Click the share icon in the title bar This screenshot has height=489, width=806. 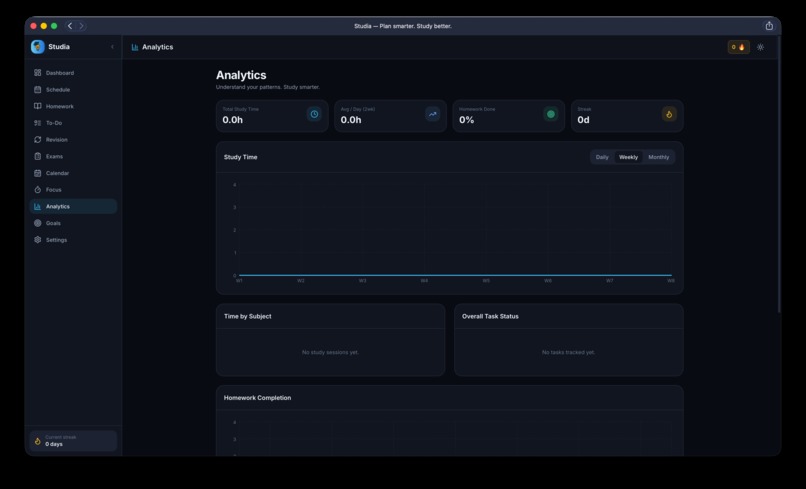(x=769, y=26)
